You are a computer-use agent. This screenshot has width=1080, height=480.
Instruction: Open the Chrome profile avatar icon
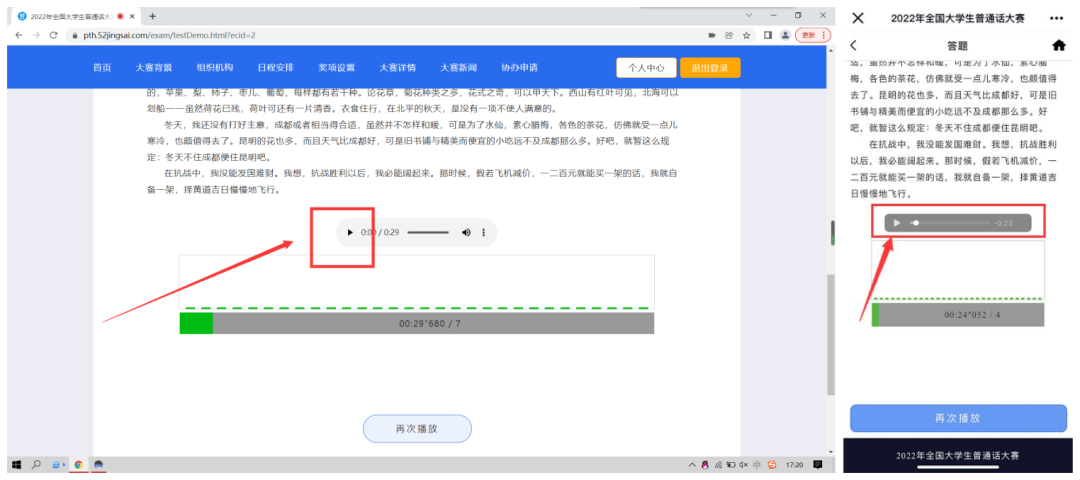pyautogui.click(x=784, y=35)
